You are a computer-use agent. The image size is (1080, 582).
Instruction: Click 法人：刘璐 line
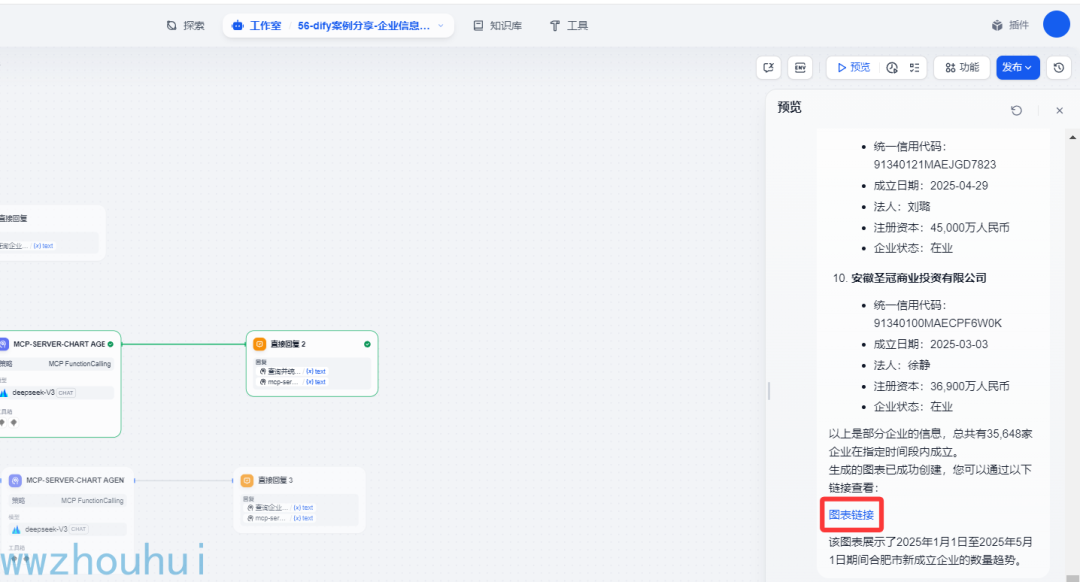pos(902,207)
